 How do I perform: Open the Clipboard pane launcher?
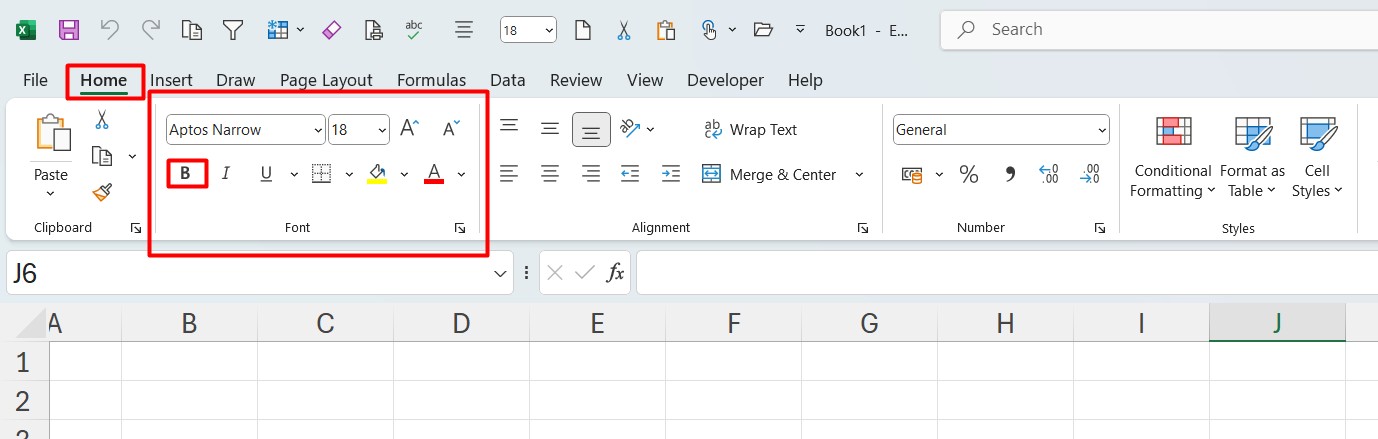(x=136, y=229)
